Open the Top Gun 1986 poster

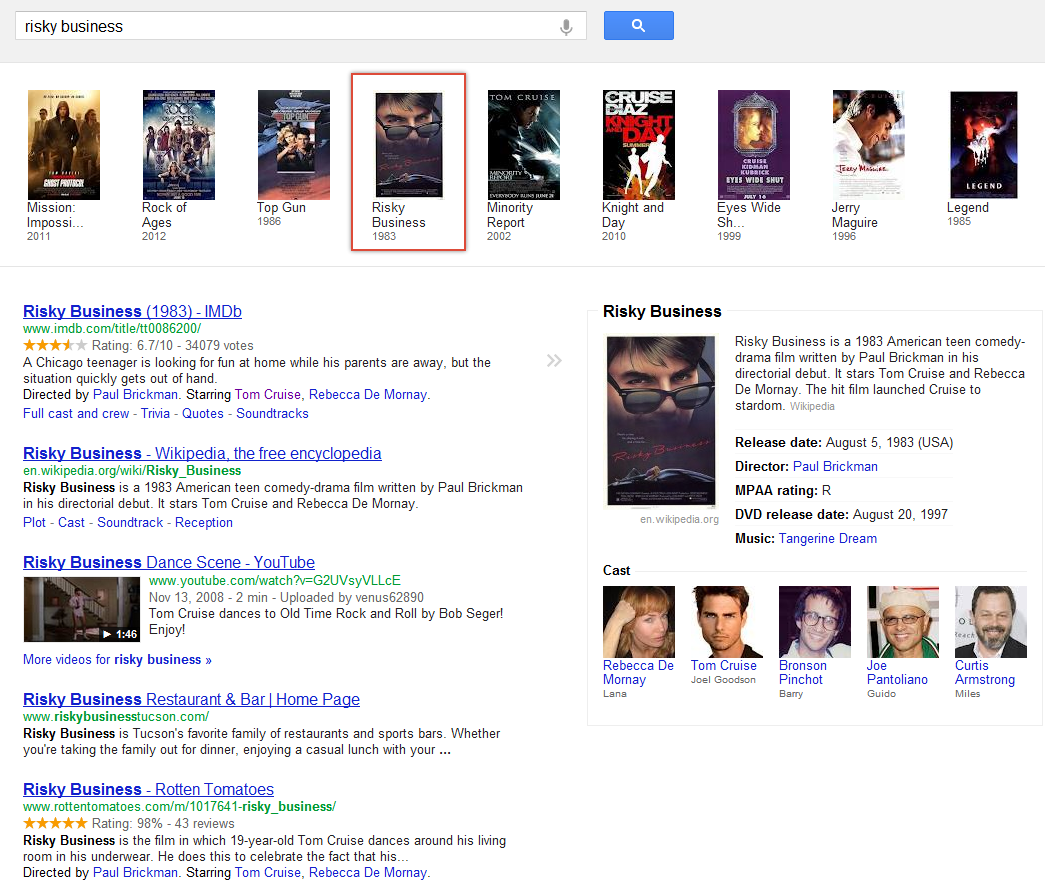(293, 145)
